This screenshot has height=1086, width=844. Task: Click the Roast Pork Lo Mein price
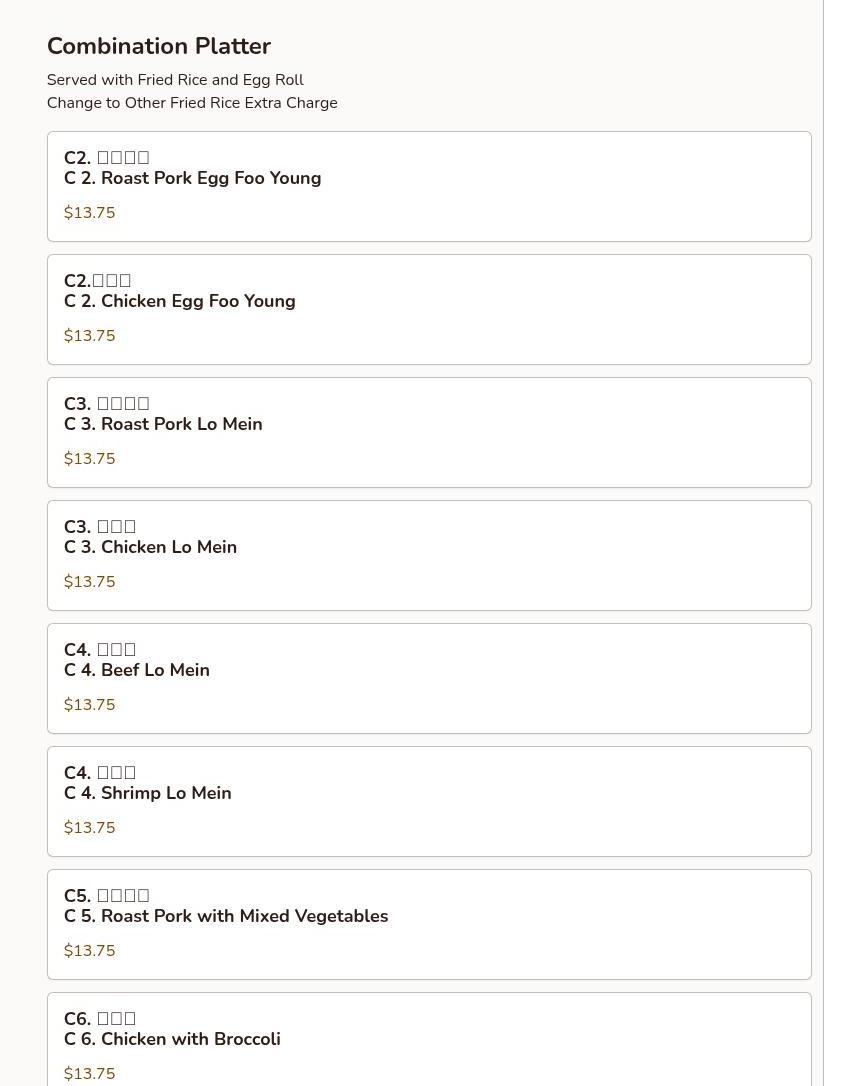89,459
